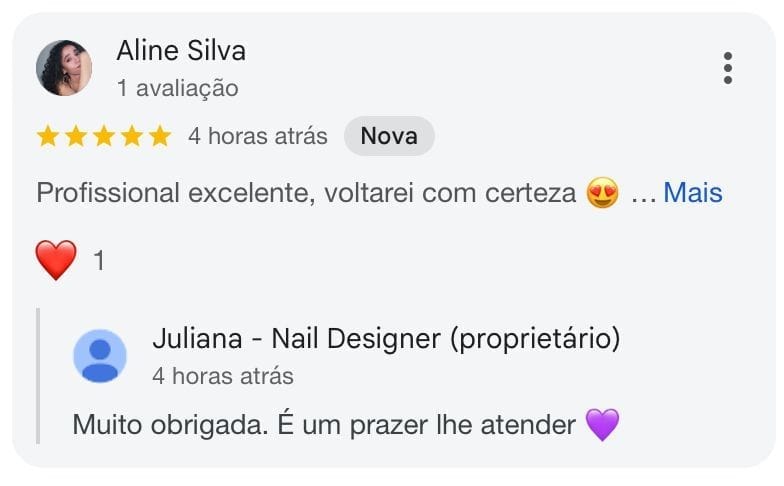Click the first gold star
This screenshot has width=784, height=486.
coord(48,137)
